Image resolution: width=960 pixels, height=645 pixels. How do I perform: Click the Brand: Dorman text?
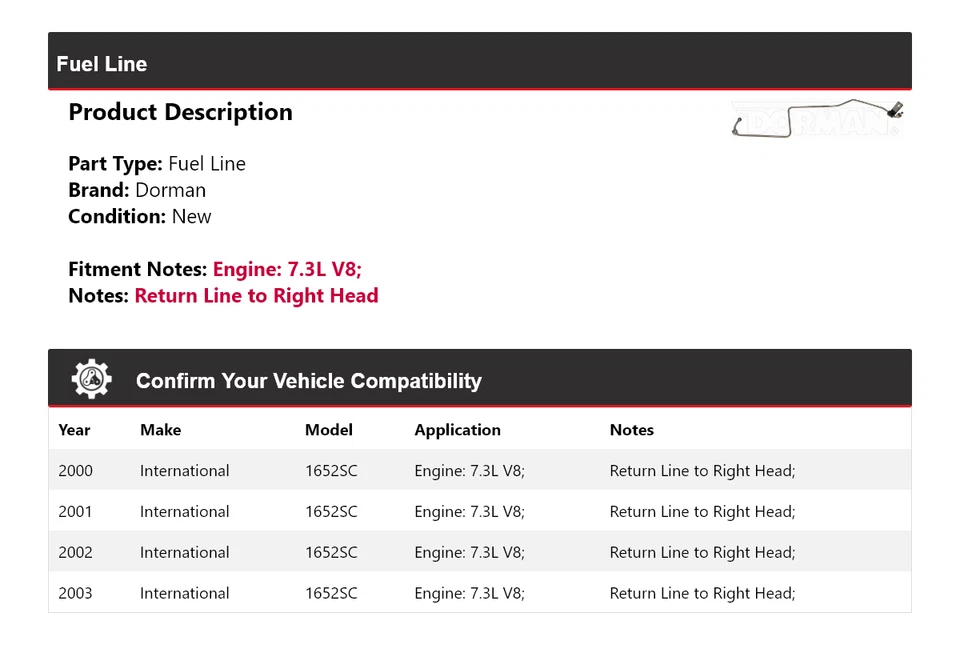[x=137, y=190]
